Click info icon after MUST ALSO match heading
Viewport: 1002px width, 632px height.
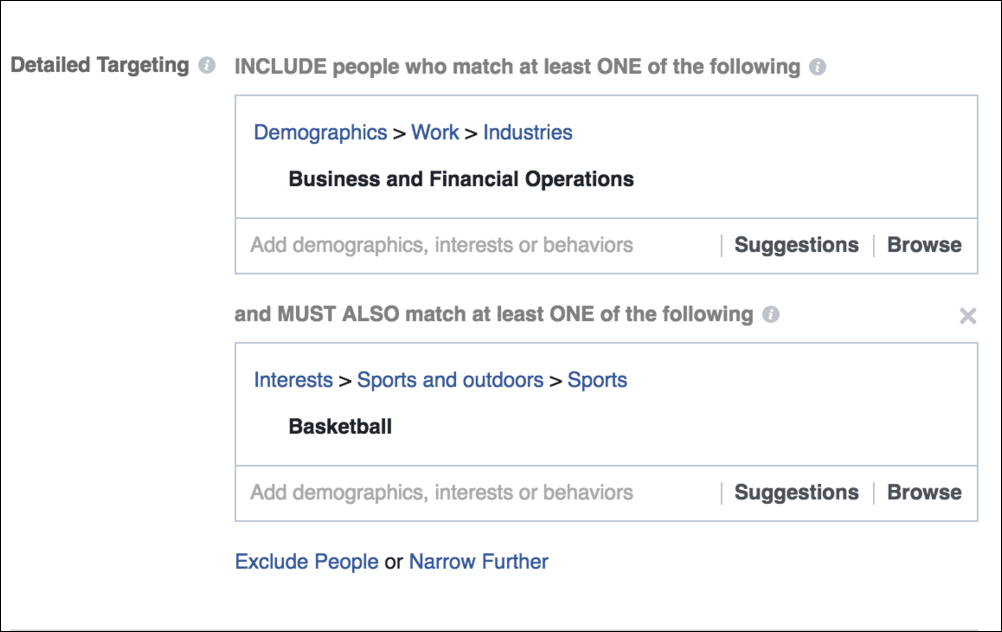click(770, 315)
